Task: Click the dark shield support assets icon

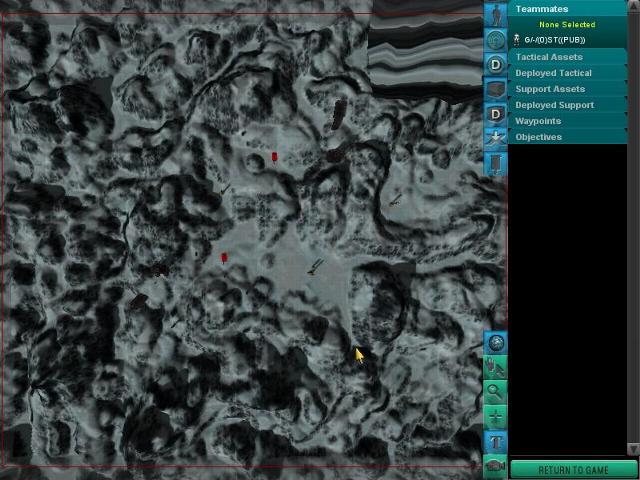Action: (x=496, y=89)
